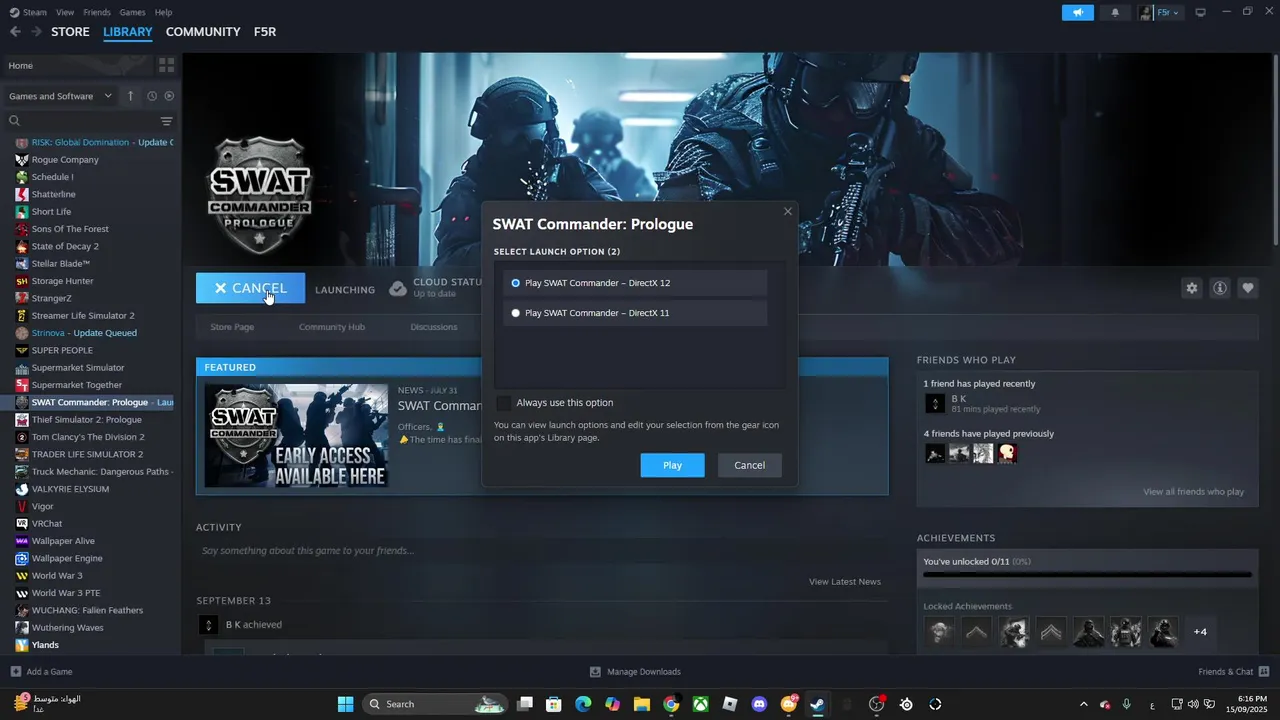Click the page vertical scrollbar
Image resolution: width=1280 pixels, height=720 pixels.
coord(1275,150)
